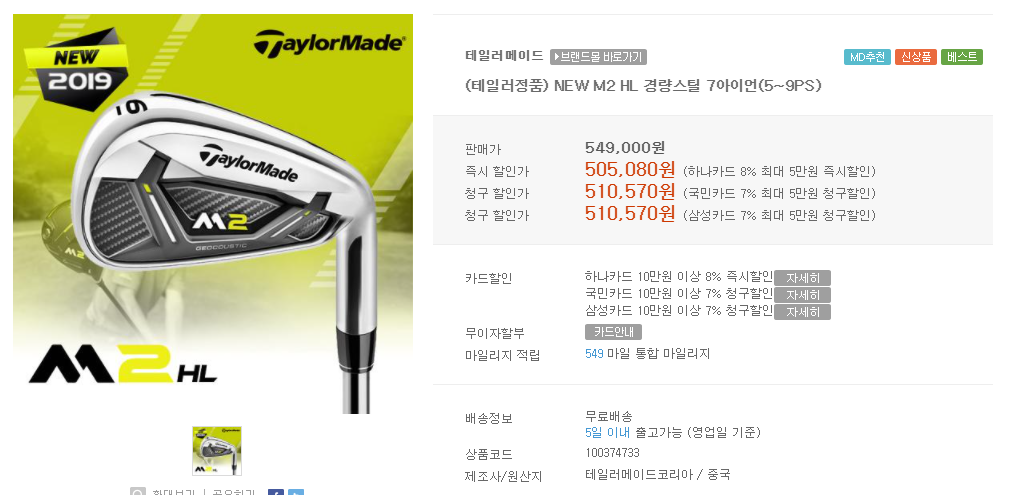Viewport: 1025px width, 495px height.
Task: Open 자세히 details for 하나카드 discount
Action: [802, 278]
